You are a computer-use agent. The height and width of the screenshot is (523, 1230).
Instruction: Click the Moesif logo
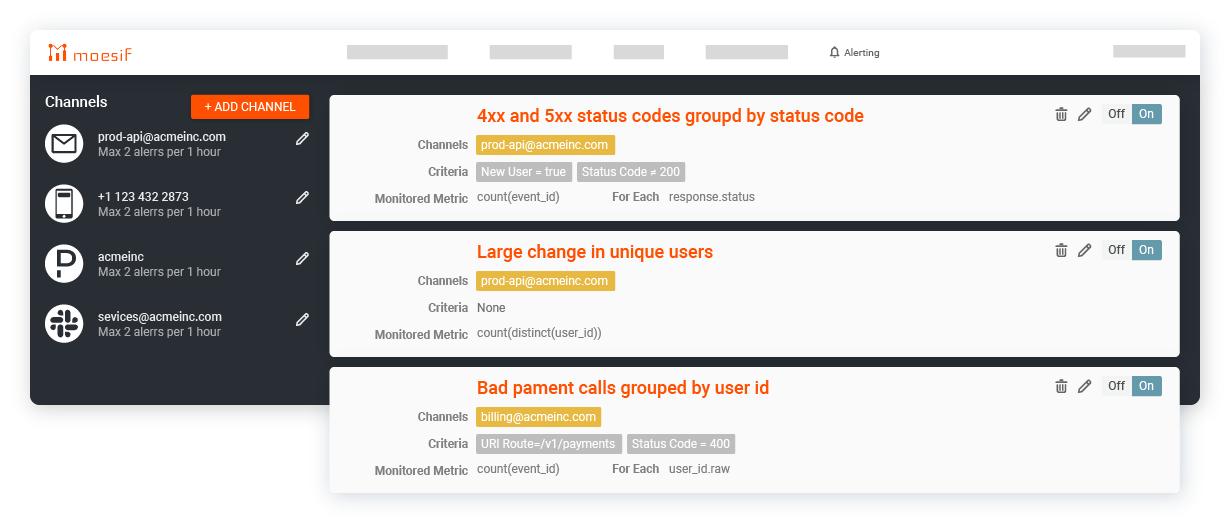point(89,52)
